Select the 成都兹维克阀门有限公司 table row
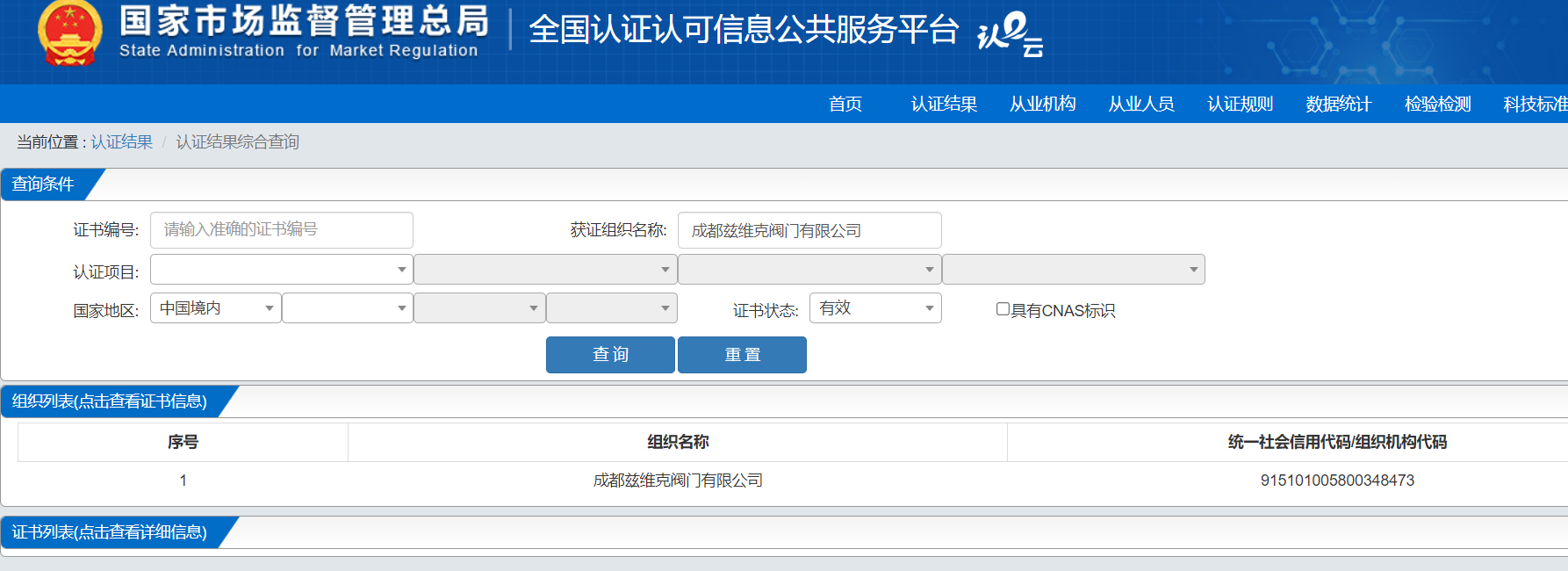This screenshot has width=1568, height=571. [793, 481]
